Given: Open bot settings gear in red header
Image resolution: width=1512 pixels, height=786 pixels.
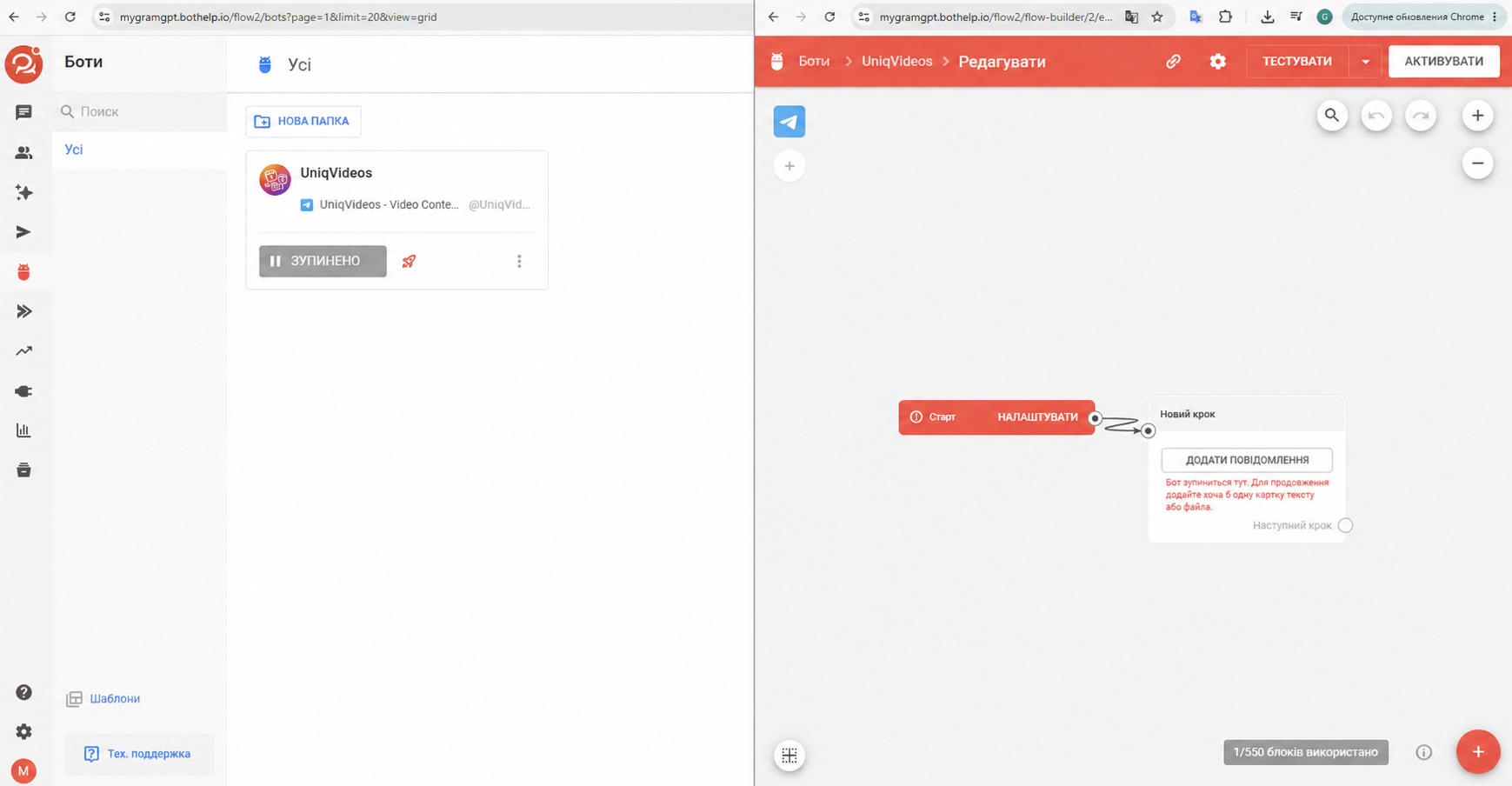Looking at the screenshot, I should [x=1218, y=62].
